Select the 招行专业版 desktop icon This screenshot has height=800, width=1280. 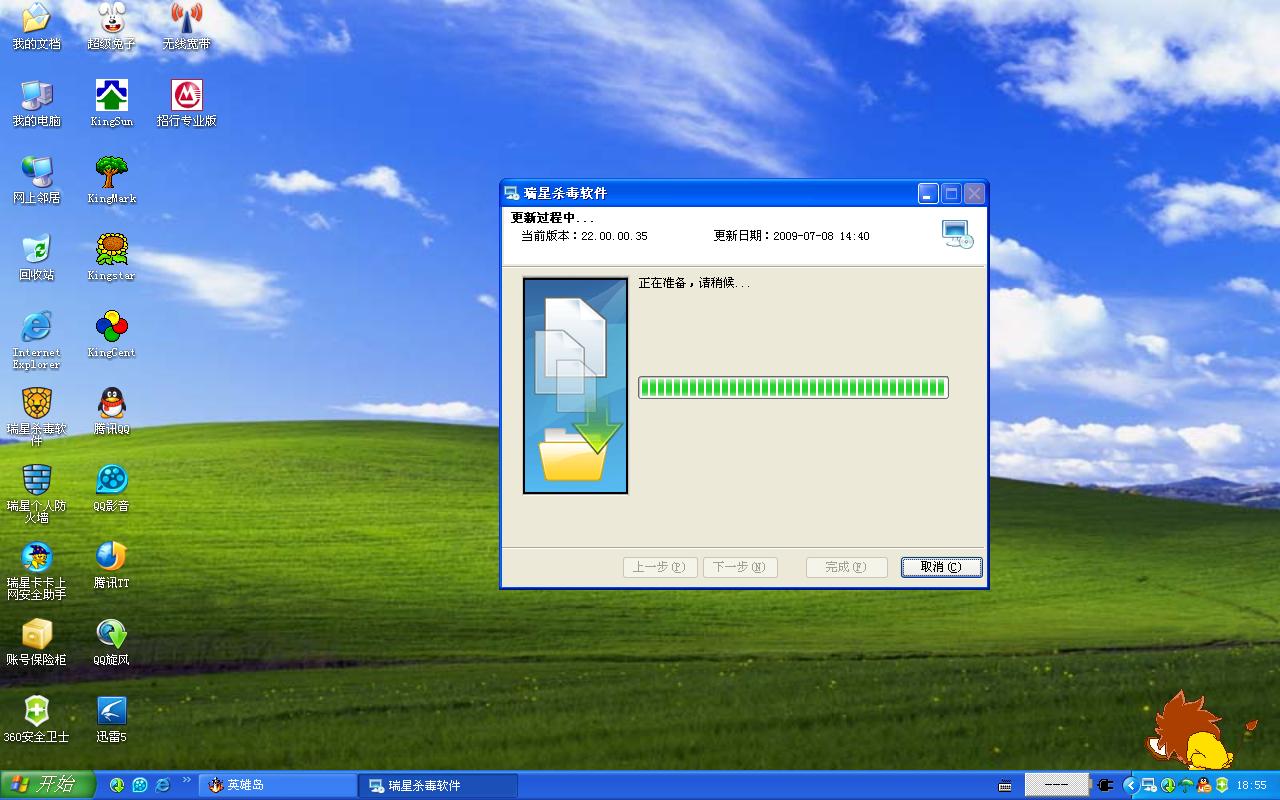click(187, 104)
